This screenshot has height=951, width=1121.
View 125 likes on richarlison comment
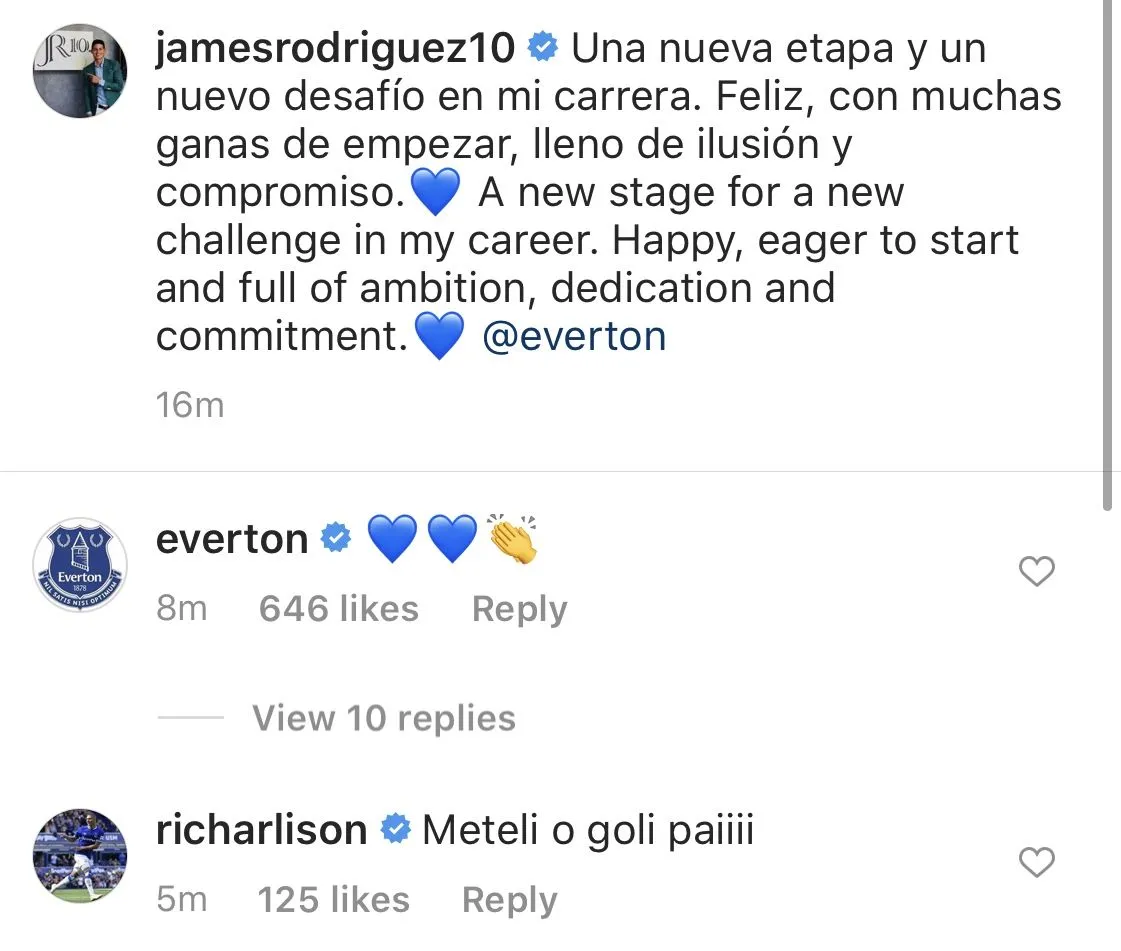(334, 900)
